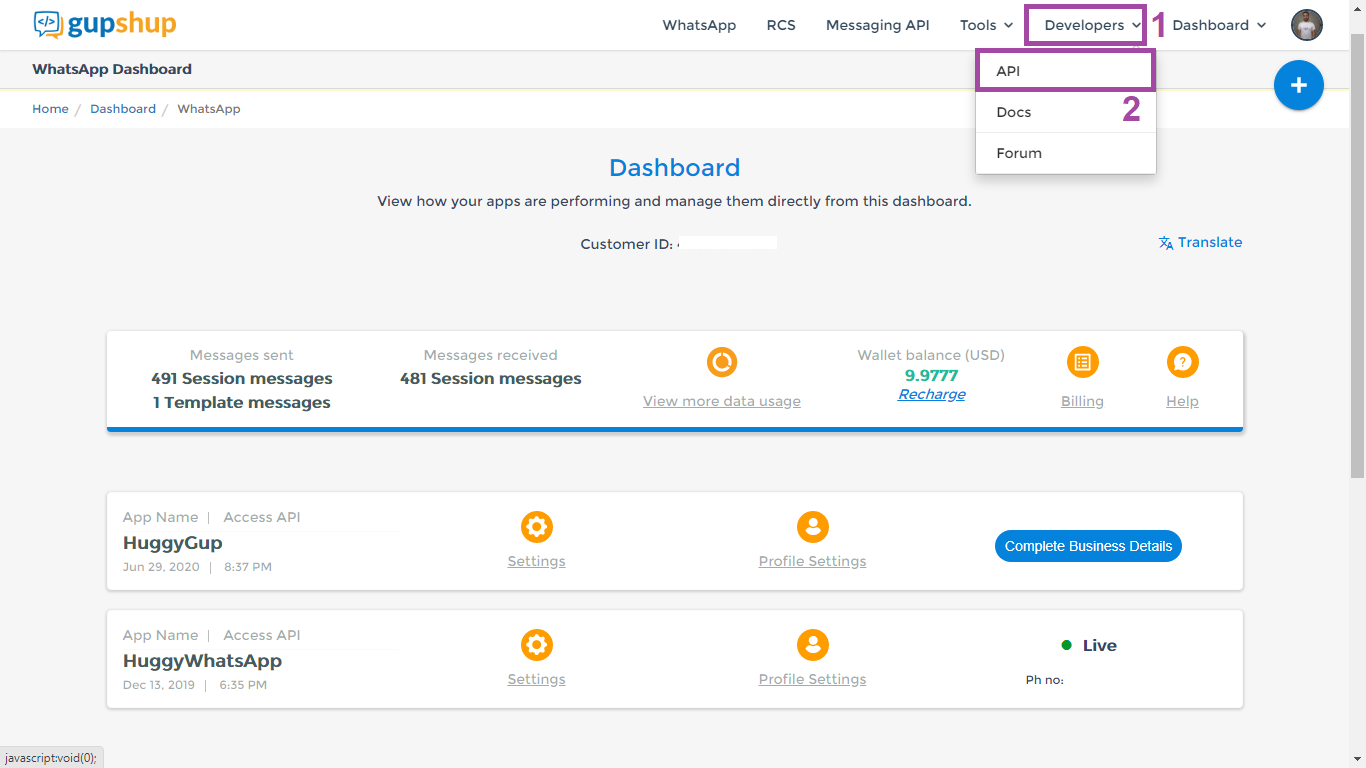Open the user avatar profile picture

click(1307, 25)
